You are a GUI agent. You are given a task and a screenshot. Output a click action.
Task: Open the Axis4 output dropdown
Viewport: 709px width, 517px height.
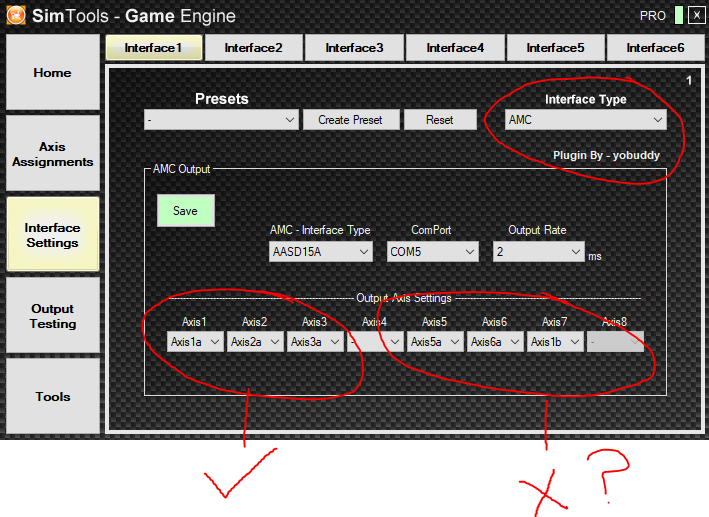(375, 342)
